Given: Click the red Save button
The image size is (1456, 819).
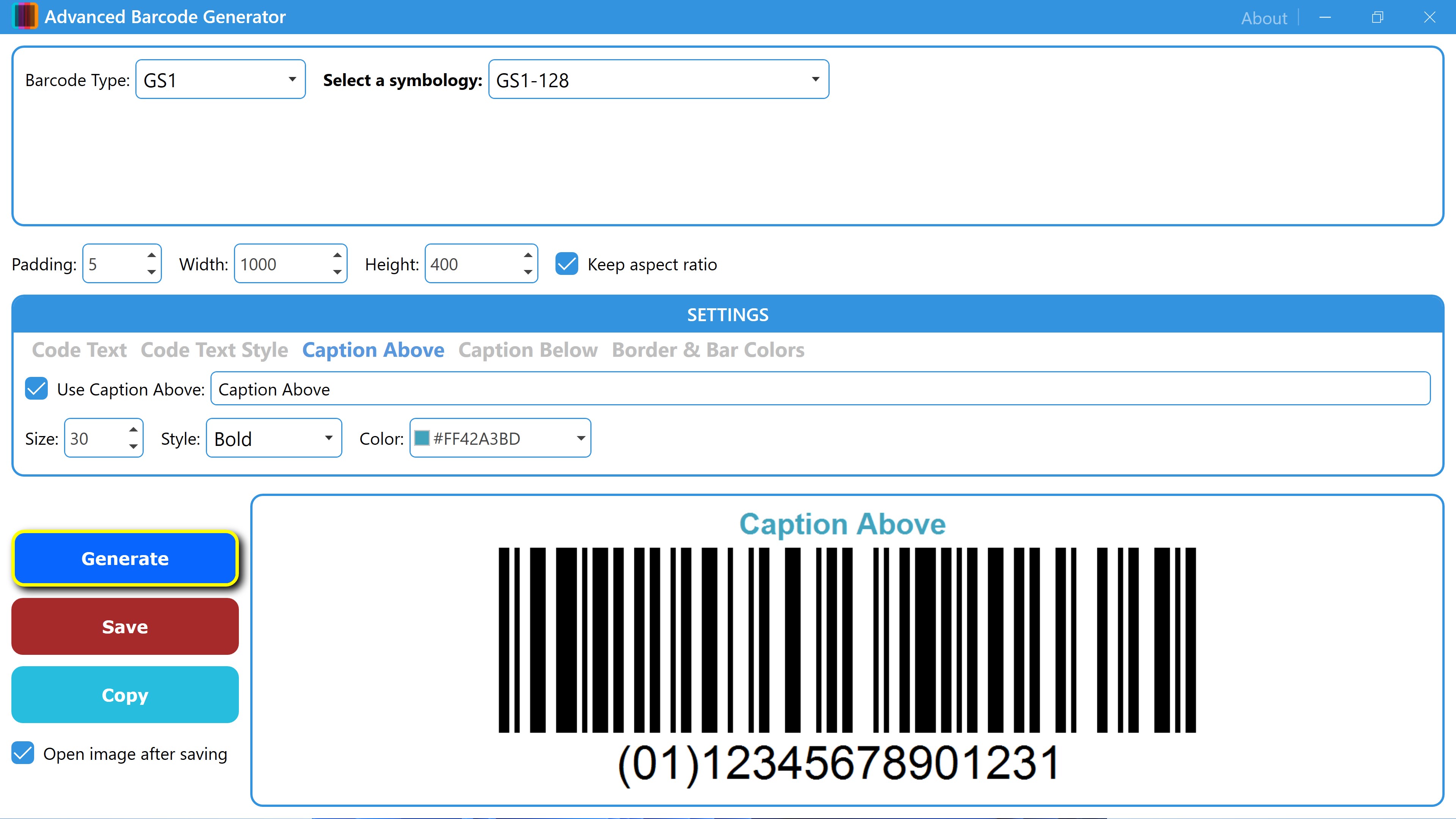Looking at the screenshot, I should pos(125,626).
